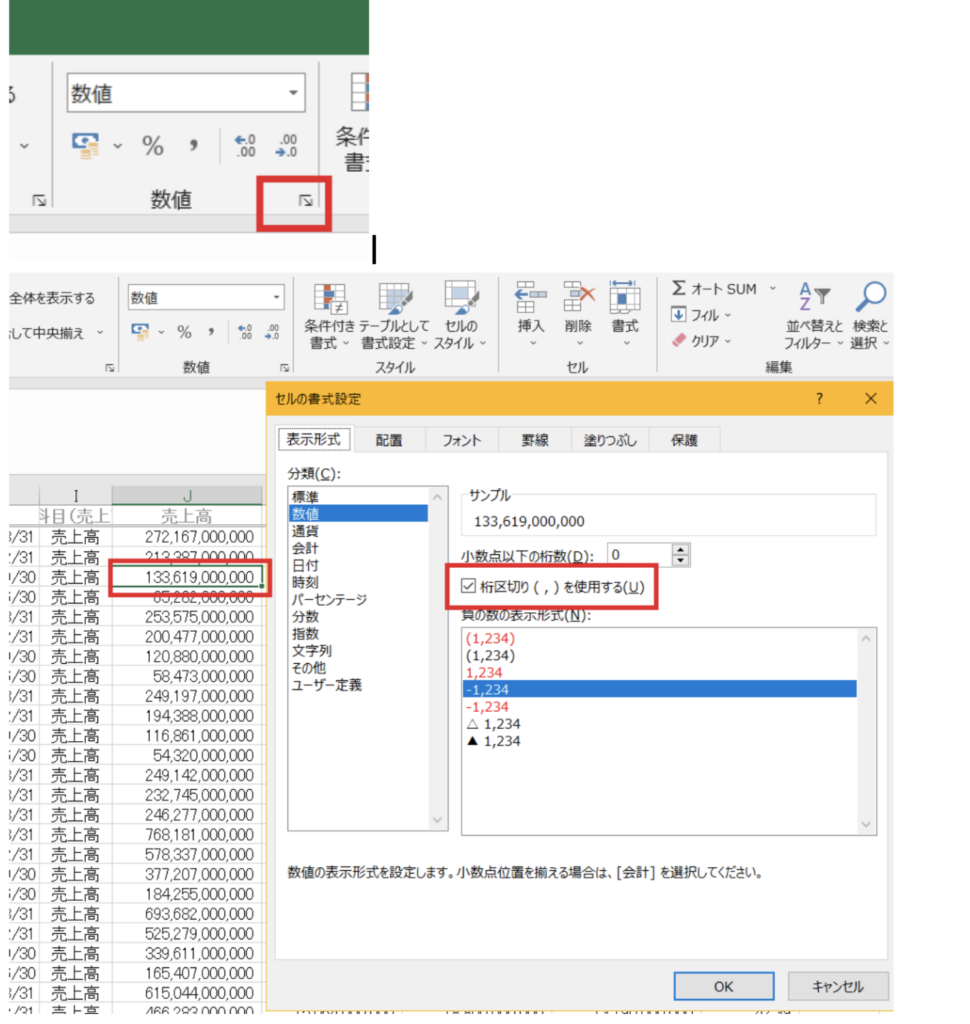Open 検索と選択 find and select
The height and width of the screenshot is (1024, 970).
tap(870, 316)
